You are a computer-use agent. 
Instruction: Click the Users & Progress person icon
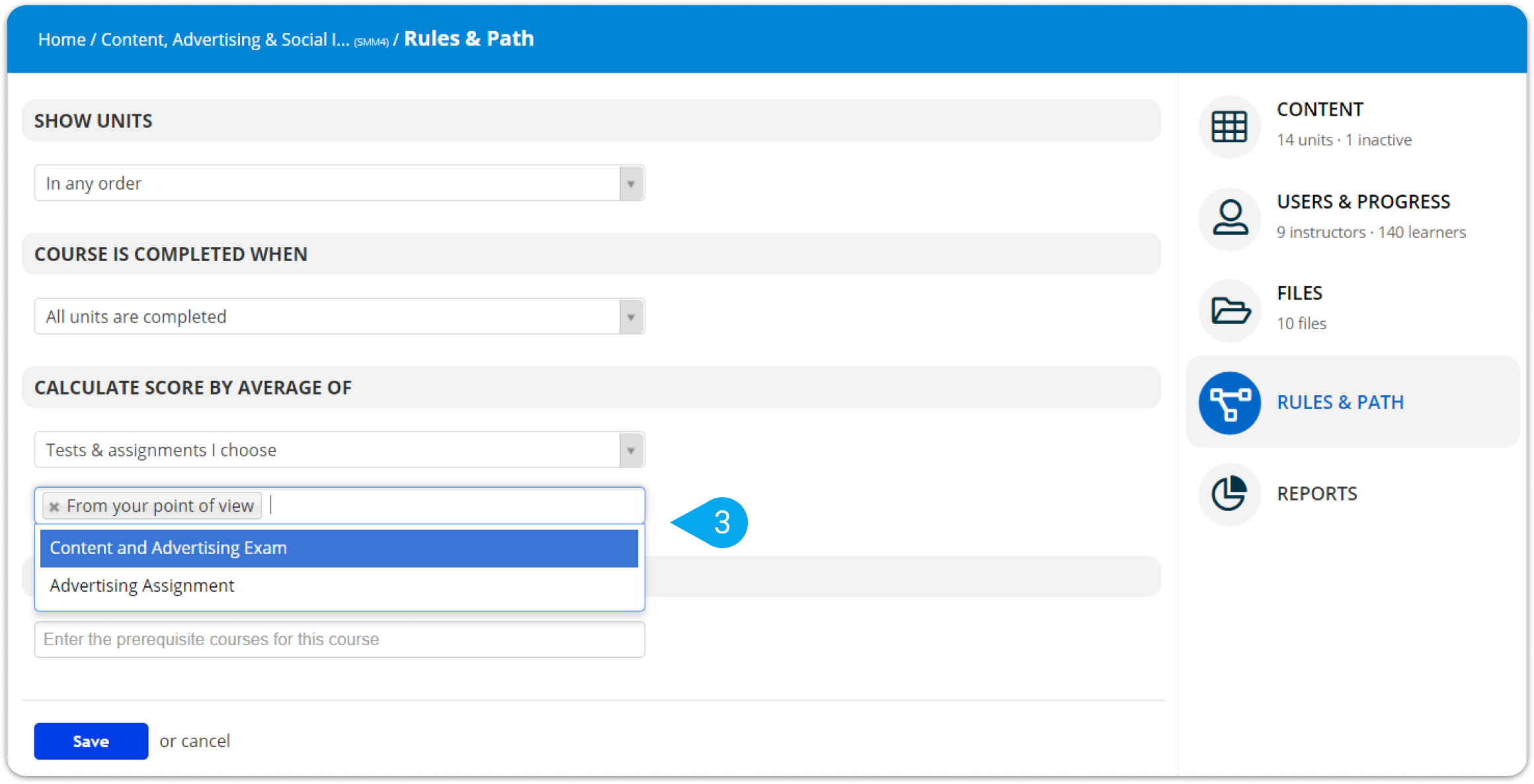[1229, 218]
